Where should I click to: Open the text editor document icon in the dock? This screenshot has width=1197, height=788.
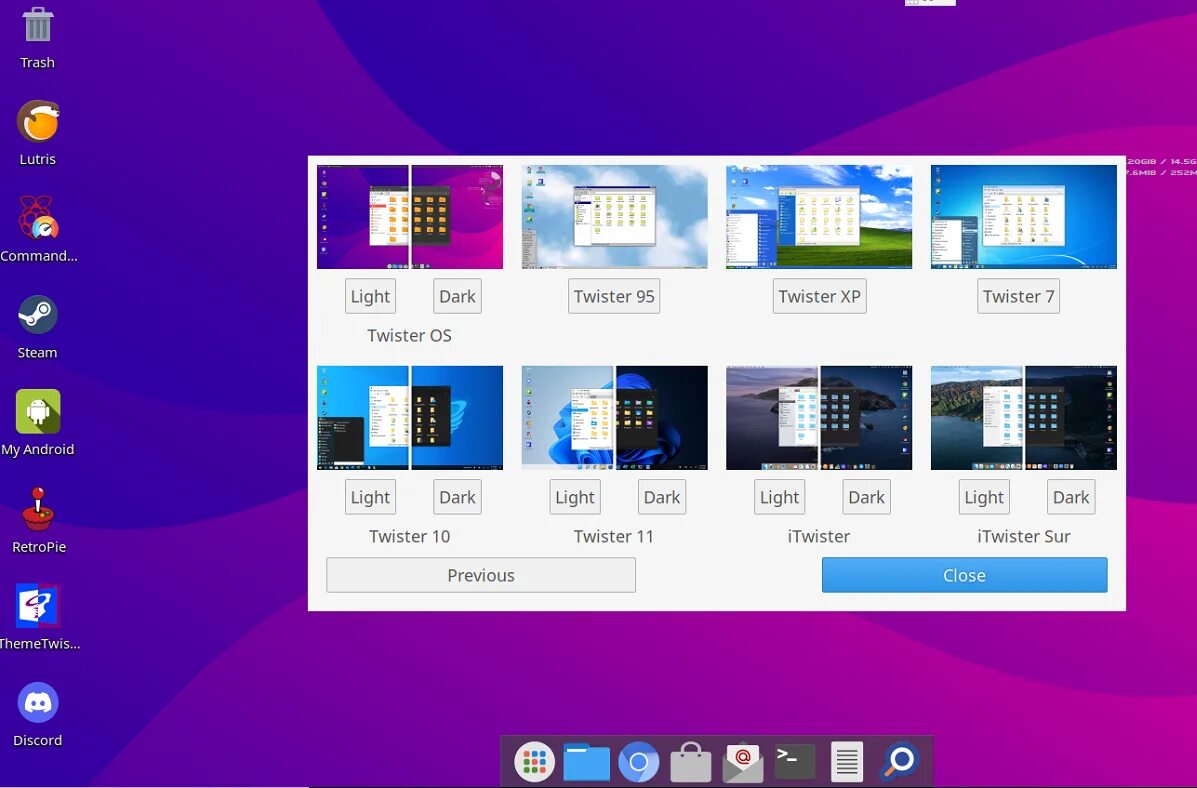coord(847,762)
